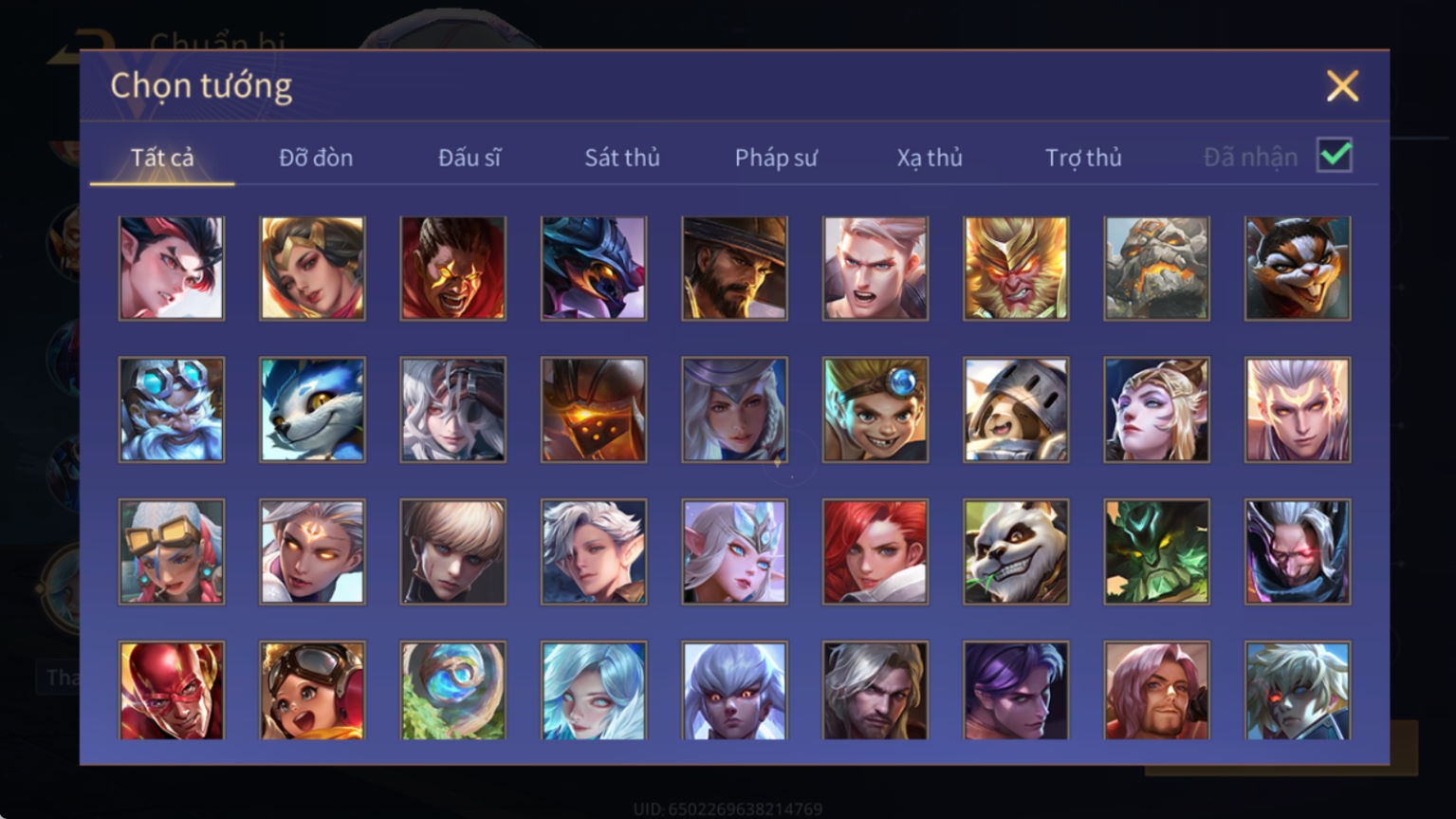Image resolution: width=1456 pixels, height=819 pixels.
Task: Choose the red-haired female hero portrait
Action: (875, 551)
